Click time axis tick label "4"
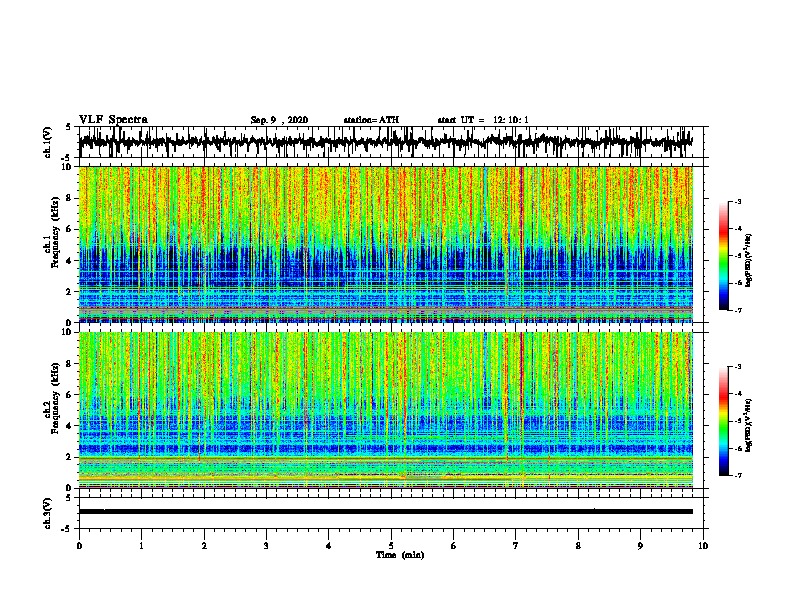The image size is (792, 612). point(328,546)
